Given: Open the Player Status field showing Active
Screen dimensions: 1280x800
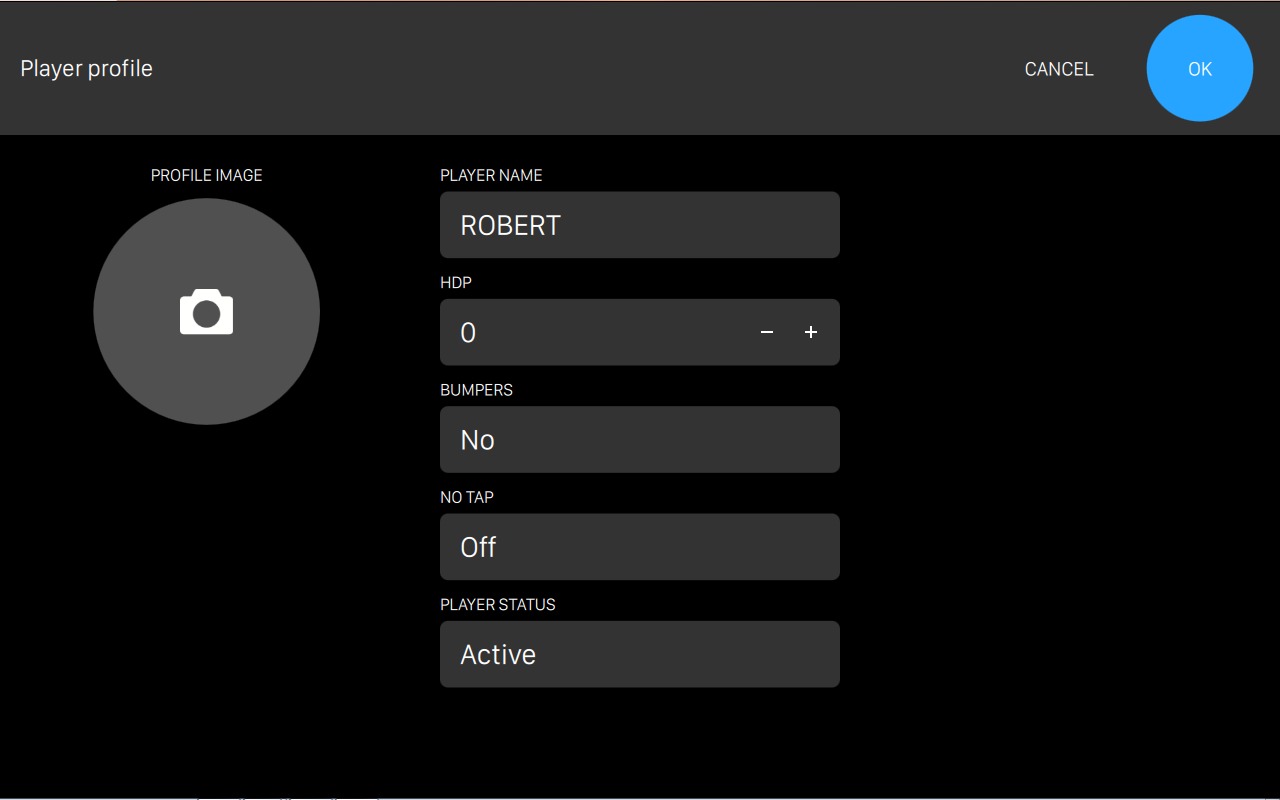Looking at the screenshot, I should (x=639, y=654).
